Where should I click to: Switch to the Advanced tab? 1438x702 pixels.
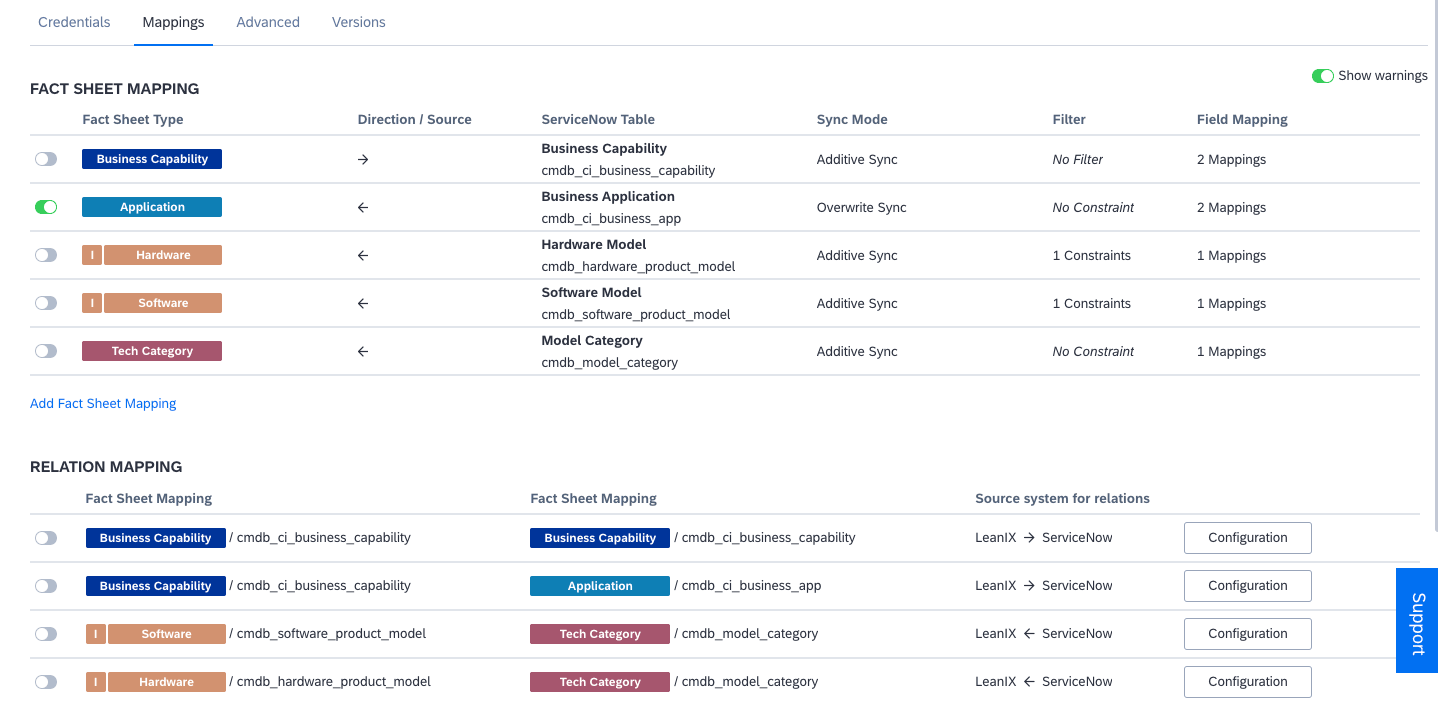click(x=268, y=22)
